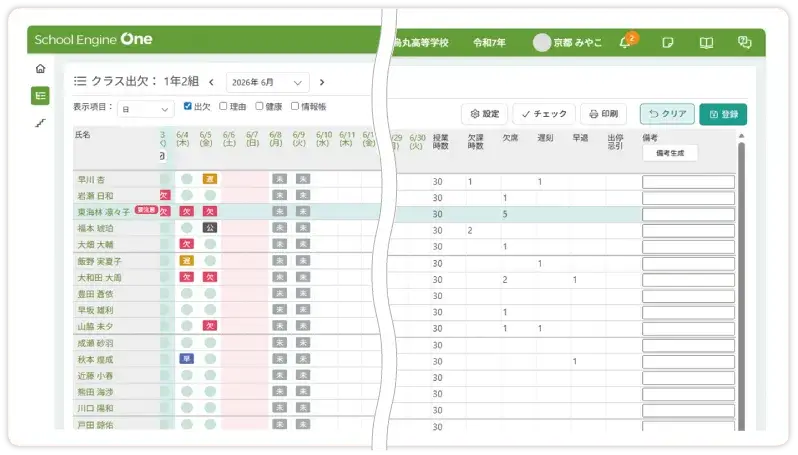Click student name 近藤 小春
This screenshot has height=455, width=798.
tap(95, 375)
